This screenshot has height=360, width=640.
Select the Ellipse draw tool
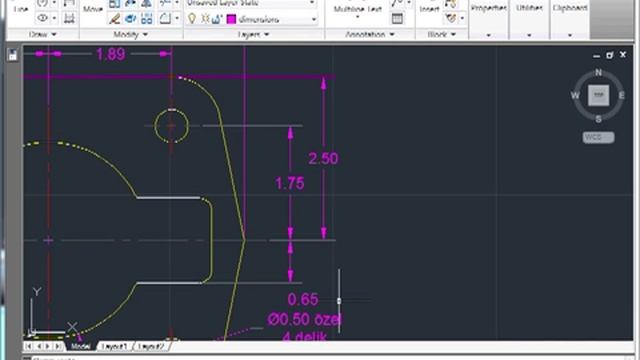point(42,18)
